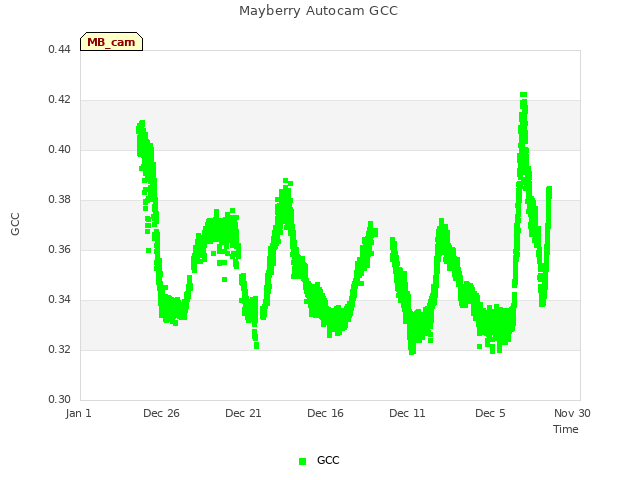Click the 0.36 y-axis label
Viewport: 640px width, 480px height.
(x=59, y=249)
